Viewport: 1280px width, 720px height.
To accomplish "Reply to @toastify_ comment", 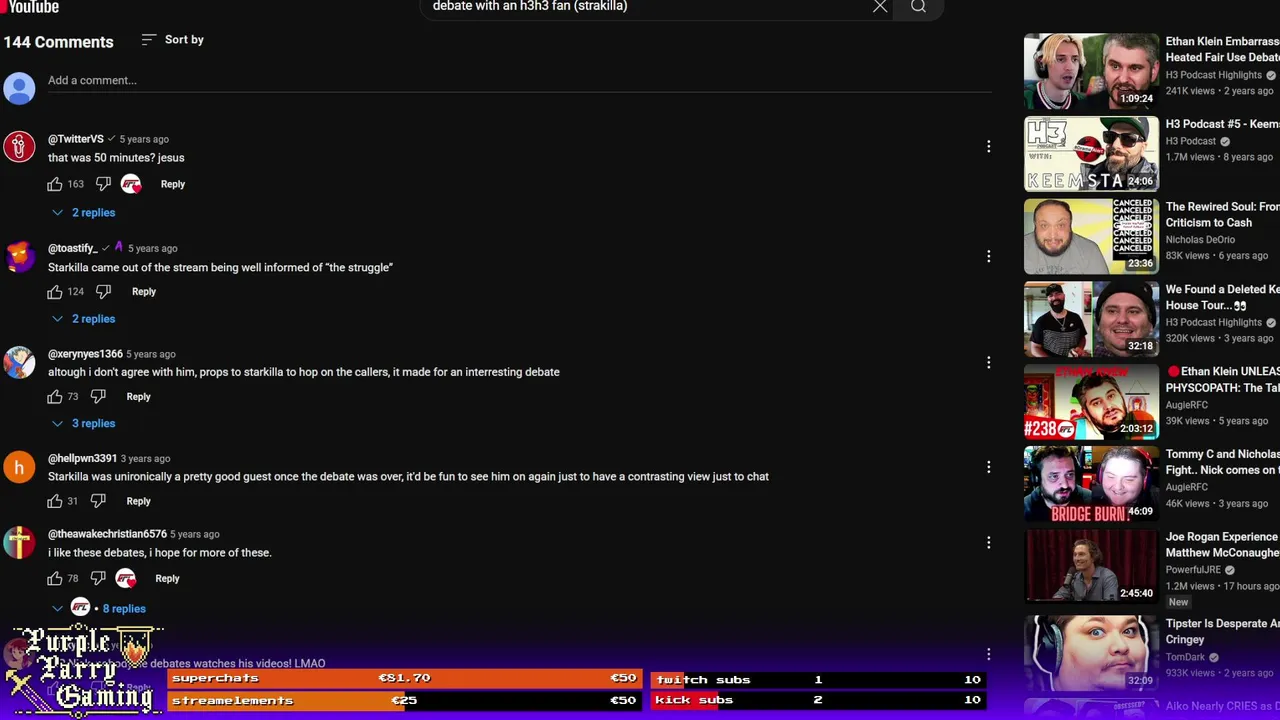I will [144, 292].
